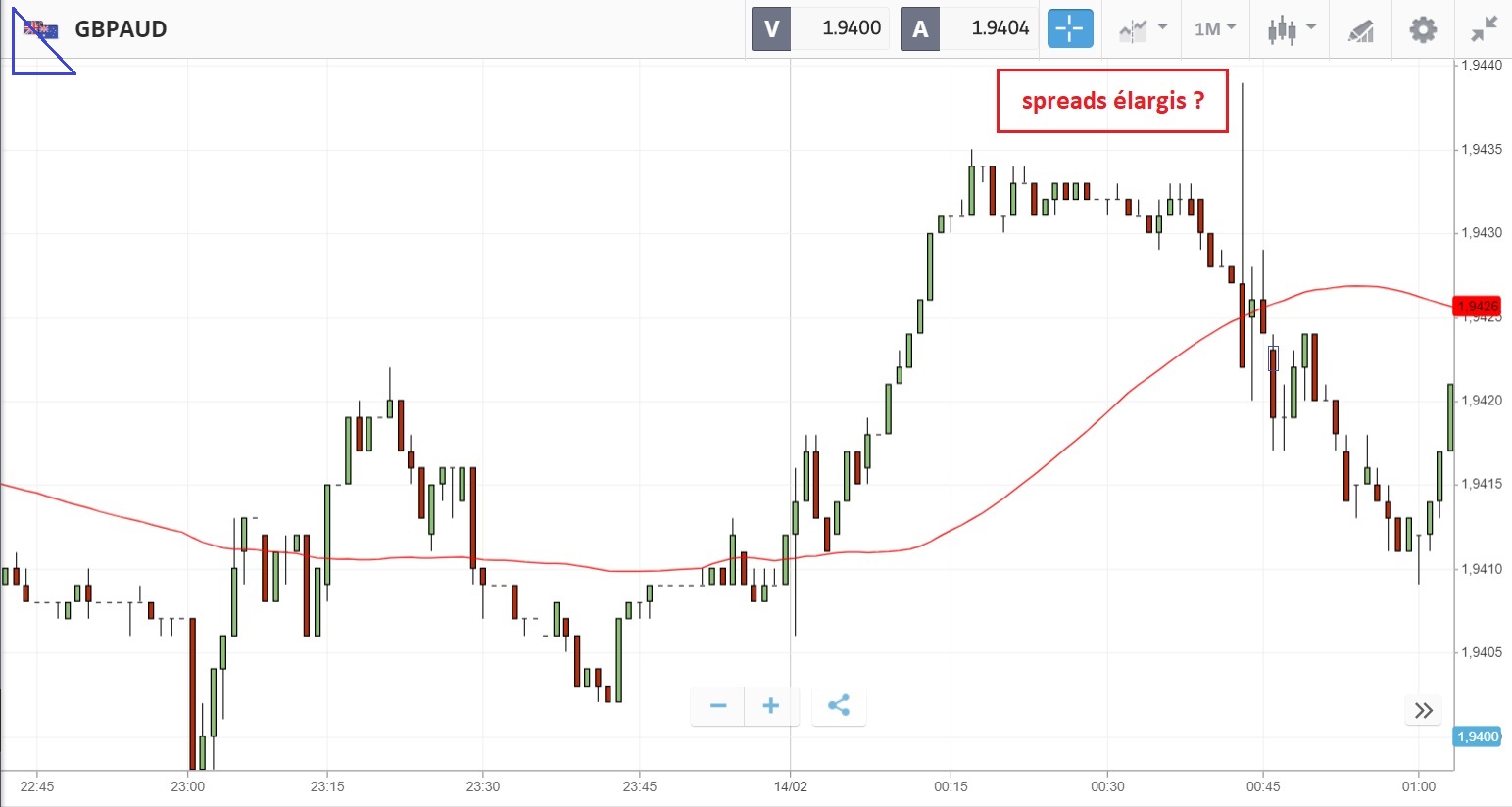Expand the candlestick chart type dropdown

click(1293, 29)
